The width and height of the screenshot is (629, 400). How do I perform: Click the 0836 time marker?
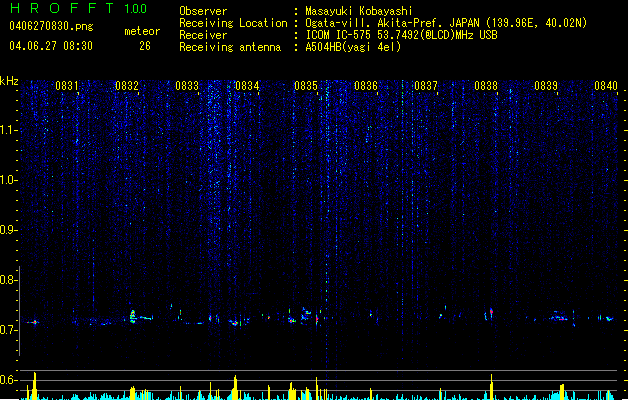pos(366,86)
